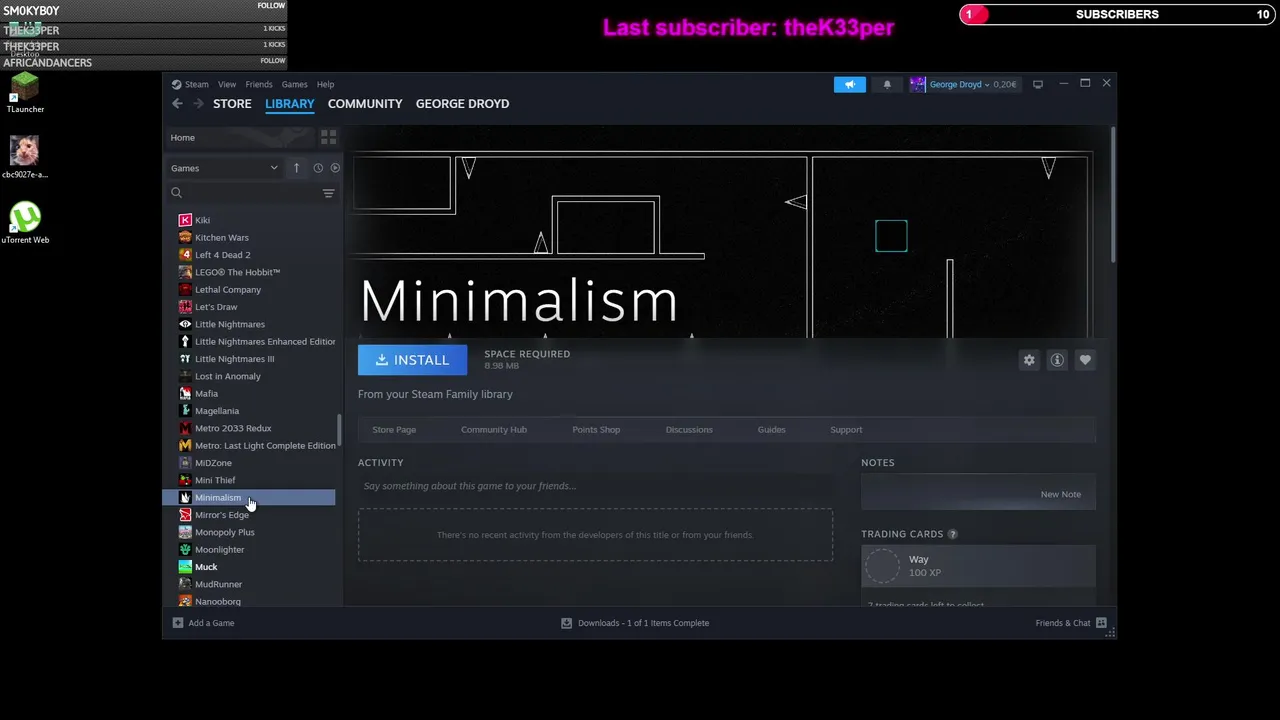Go to the STORE tab

click(232, 103)
